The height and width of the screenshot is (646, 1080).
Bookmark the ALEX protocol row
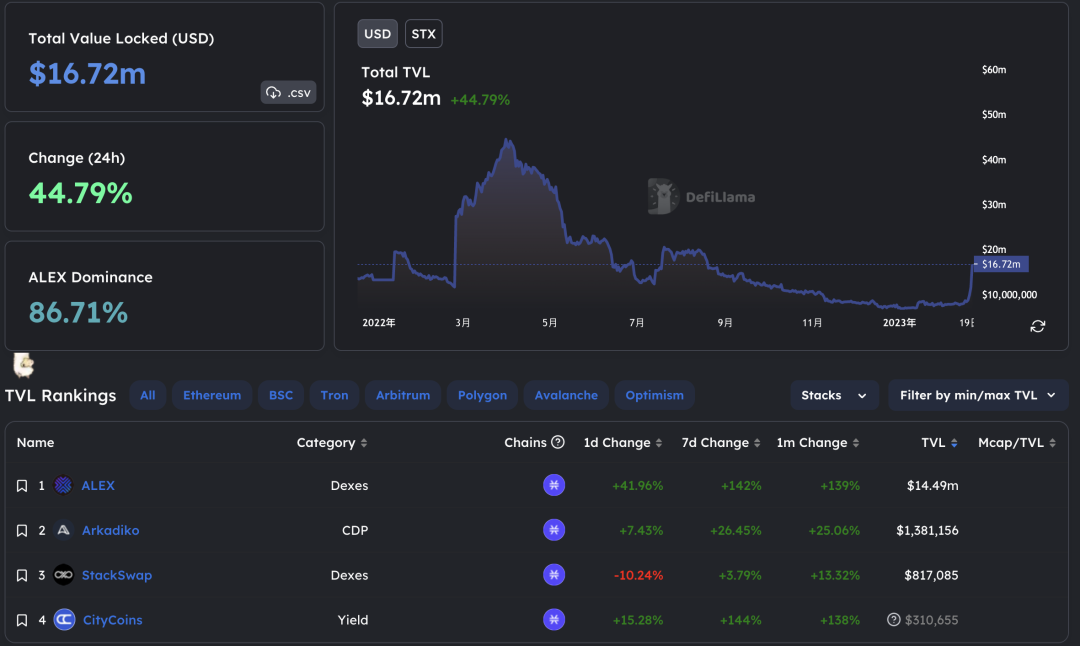[x=22, y=486]
